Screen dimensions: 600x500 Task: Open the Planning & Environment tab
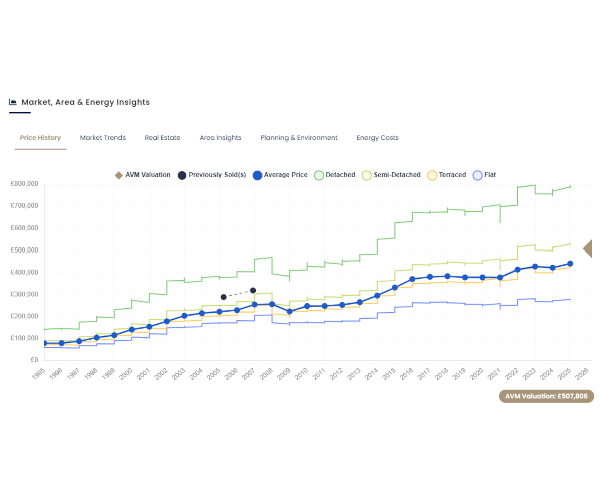tap(299, 138)
